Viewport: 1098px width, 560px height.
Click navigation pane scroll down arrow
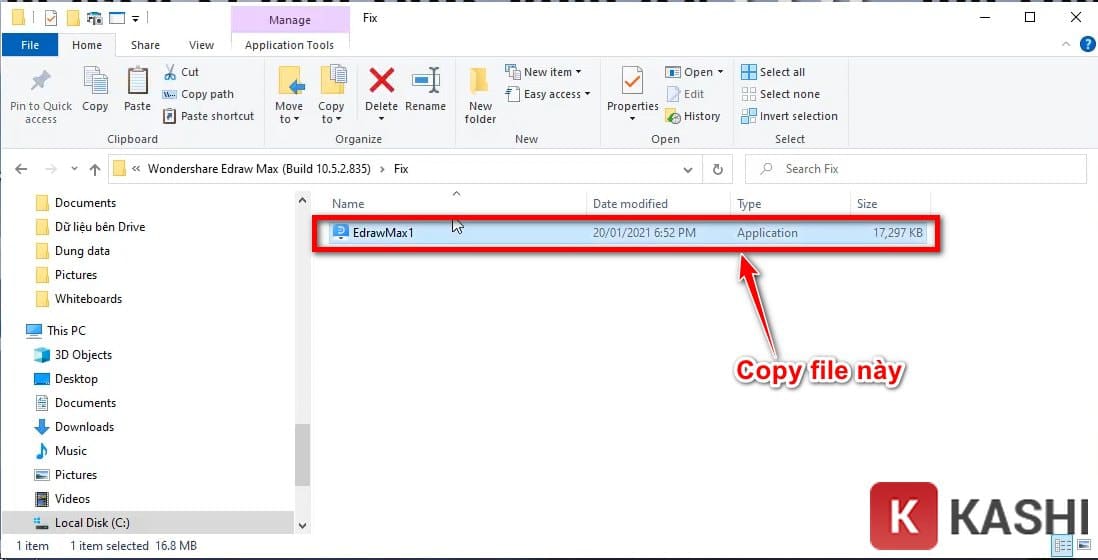coord(303,525)
